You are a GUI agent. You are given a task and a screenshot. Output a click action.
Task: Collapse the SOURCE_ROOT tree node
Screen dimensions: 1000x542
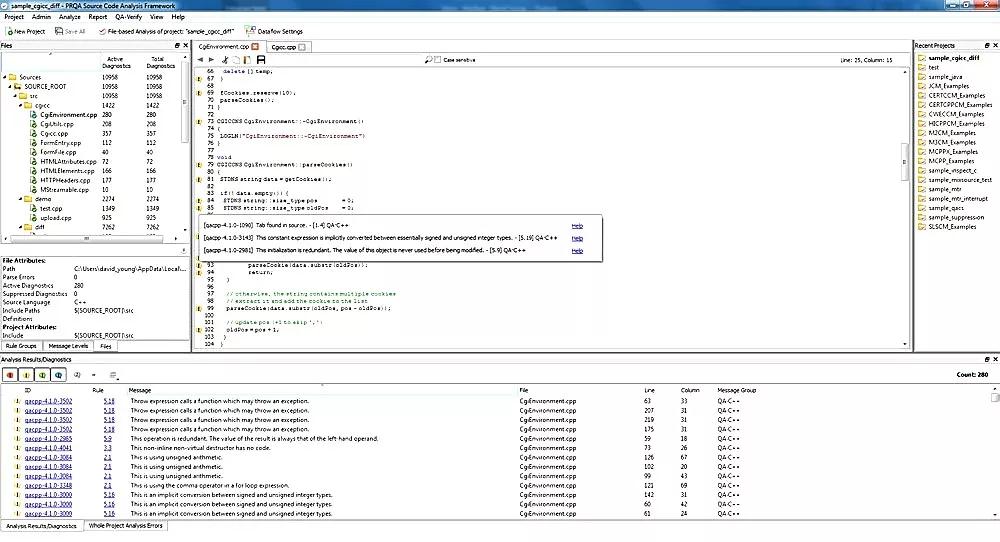10,87
